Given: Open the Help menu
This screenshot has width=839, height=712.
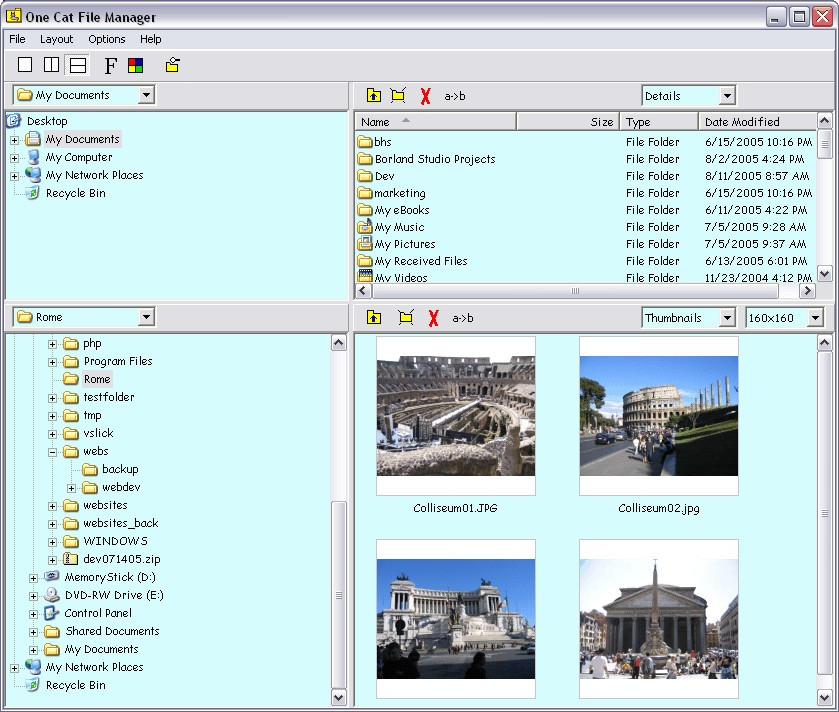Looking at the screenshot, I should click(x=150, y=39).
